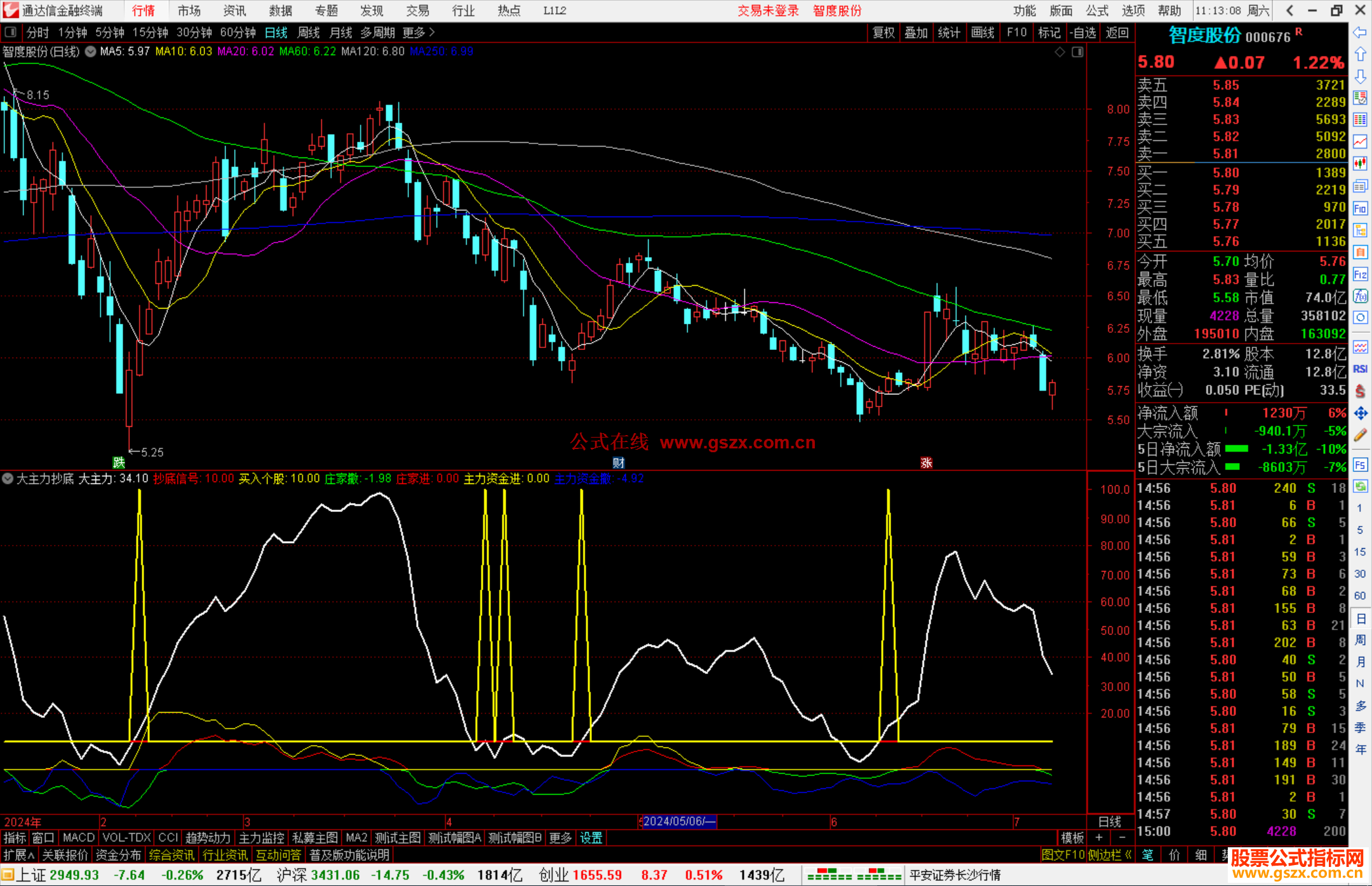Collapse the 扩展 panel expander
Viewport: 1372px width, 886px height.
(18, 855)
